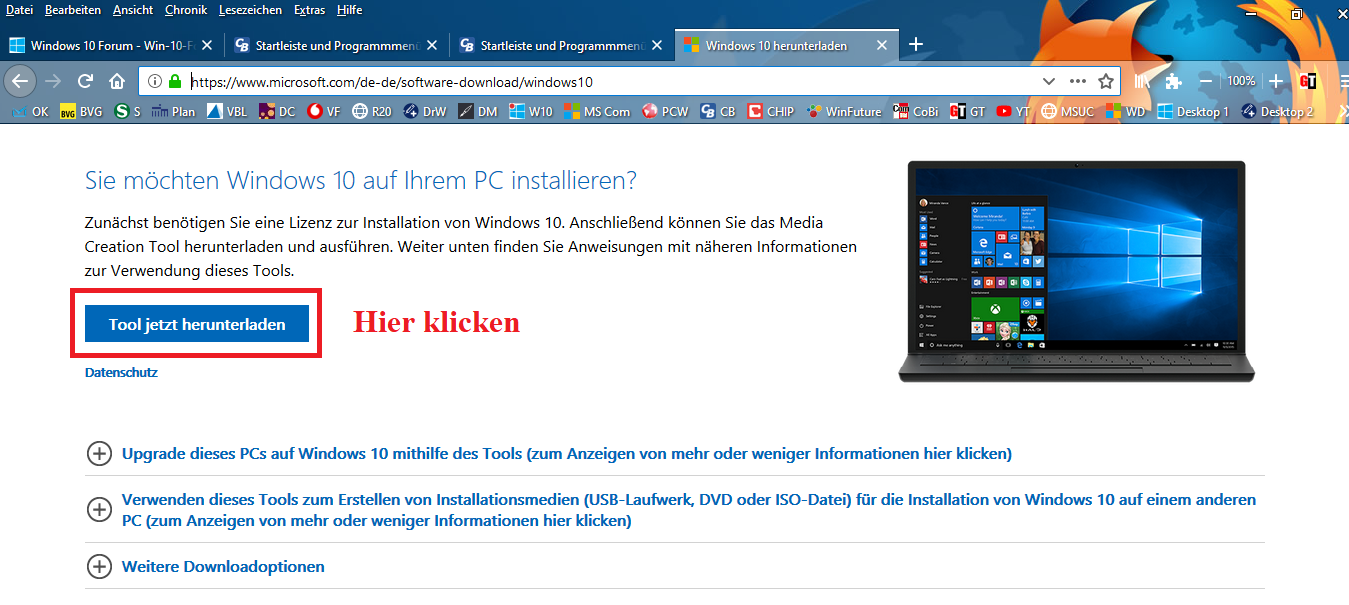Open the page actions three-dot menu

point(1077,81)
